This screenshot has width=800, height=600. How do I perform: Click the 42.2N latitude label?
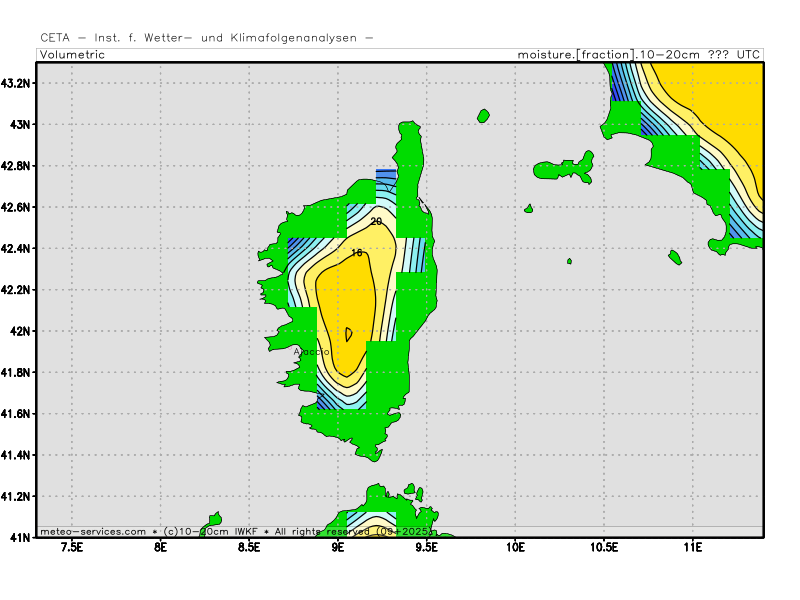(x=15, y=290)
